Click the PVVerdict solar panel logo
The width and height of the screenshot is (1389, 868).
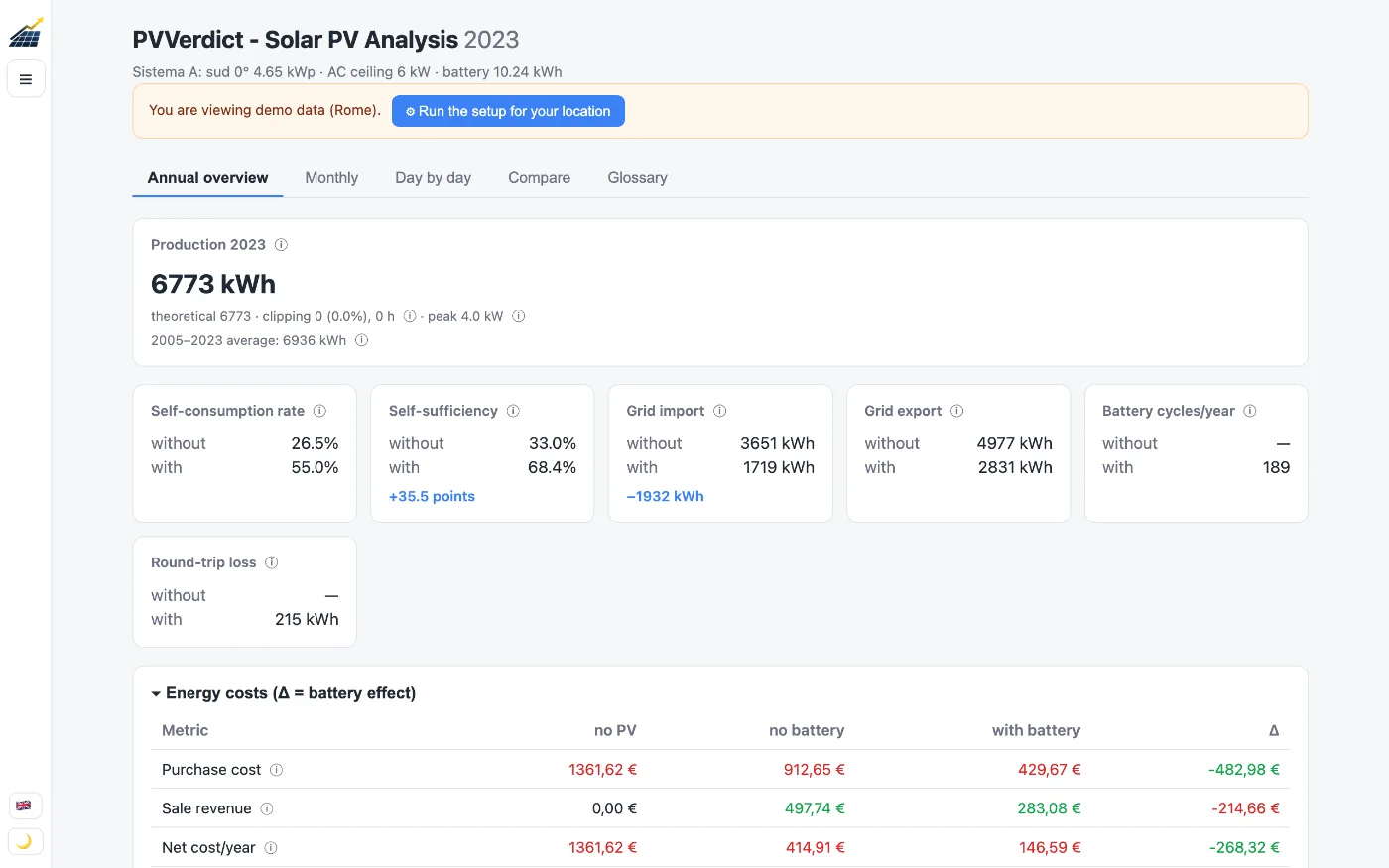pos(26,33)
